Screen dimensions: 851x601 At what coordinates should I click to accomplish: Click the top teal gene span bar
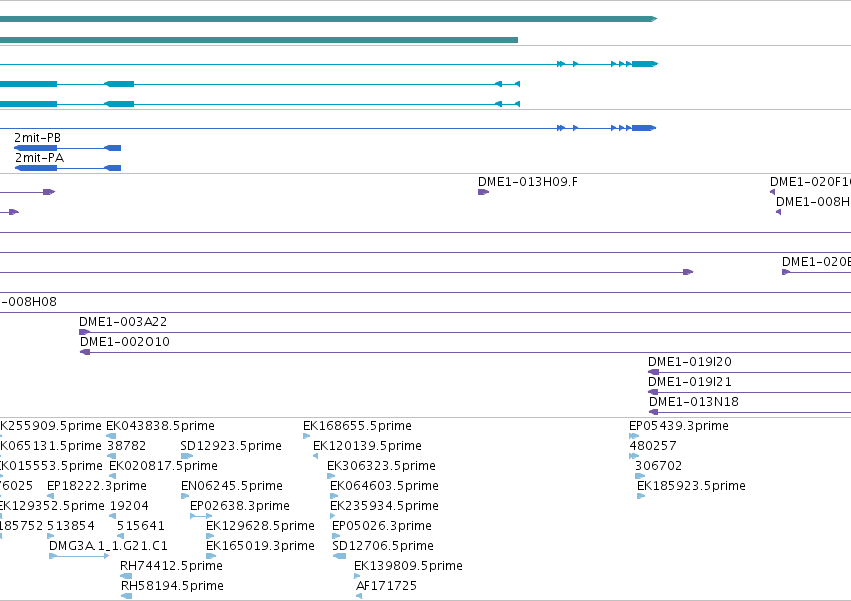coord(328,19)
